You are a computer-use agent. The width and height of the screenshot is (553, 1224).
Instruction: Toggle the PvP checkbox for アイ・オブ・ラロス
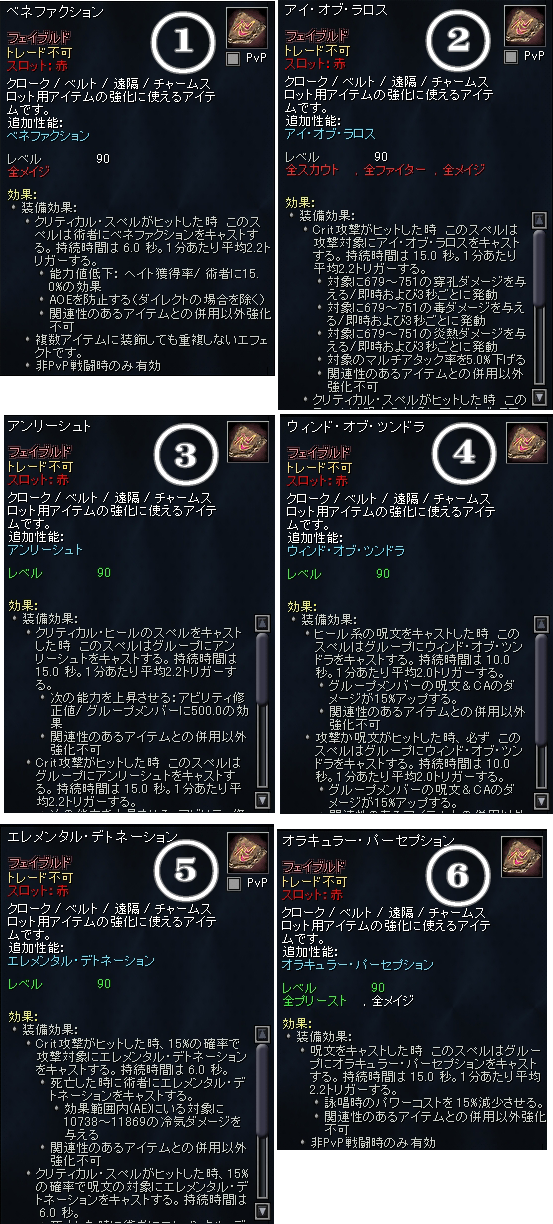click(511, 57)
